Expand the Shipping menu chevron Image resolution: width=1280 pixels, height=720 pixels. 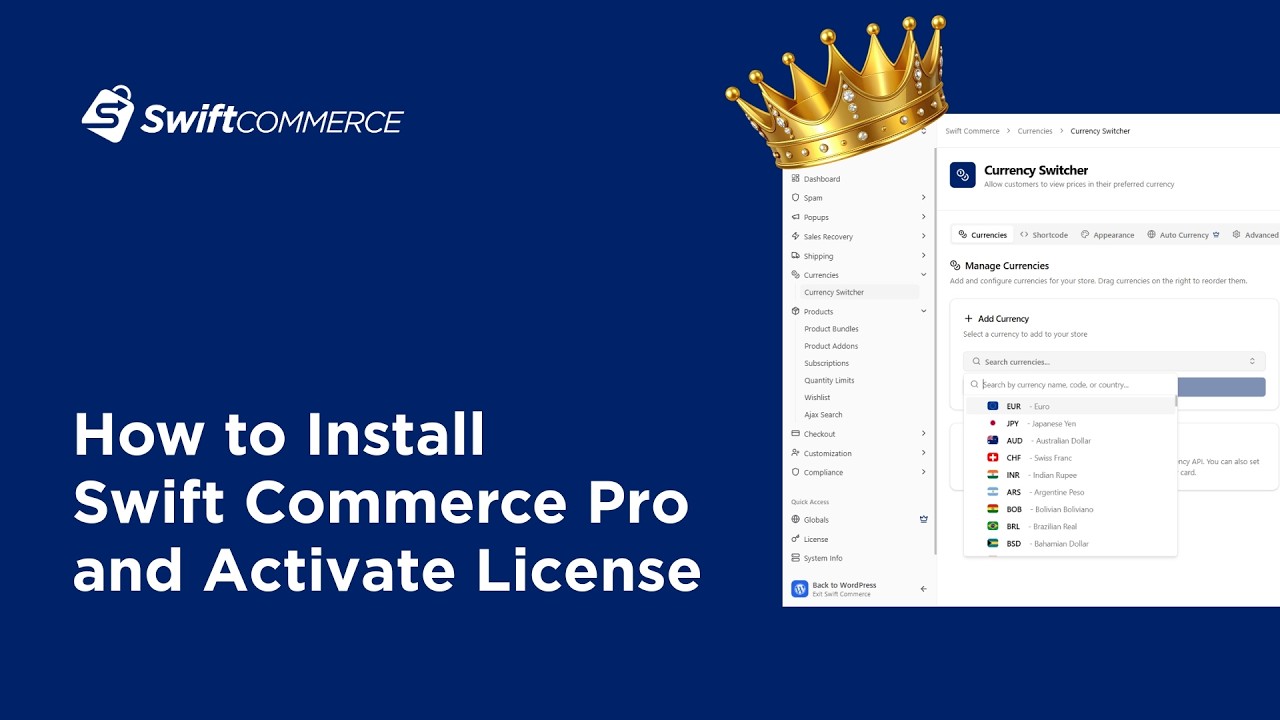click(924, 256)
